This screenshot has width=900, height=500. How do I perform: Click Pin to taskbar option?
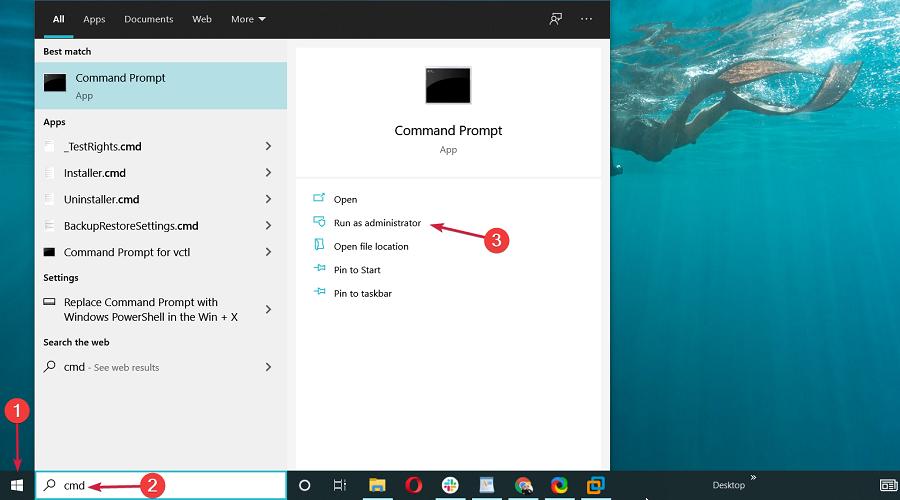click(x=362, y=293)
